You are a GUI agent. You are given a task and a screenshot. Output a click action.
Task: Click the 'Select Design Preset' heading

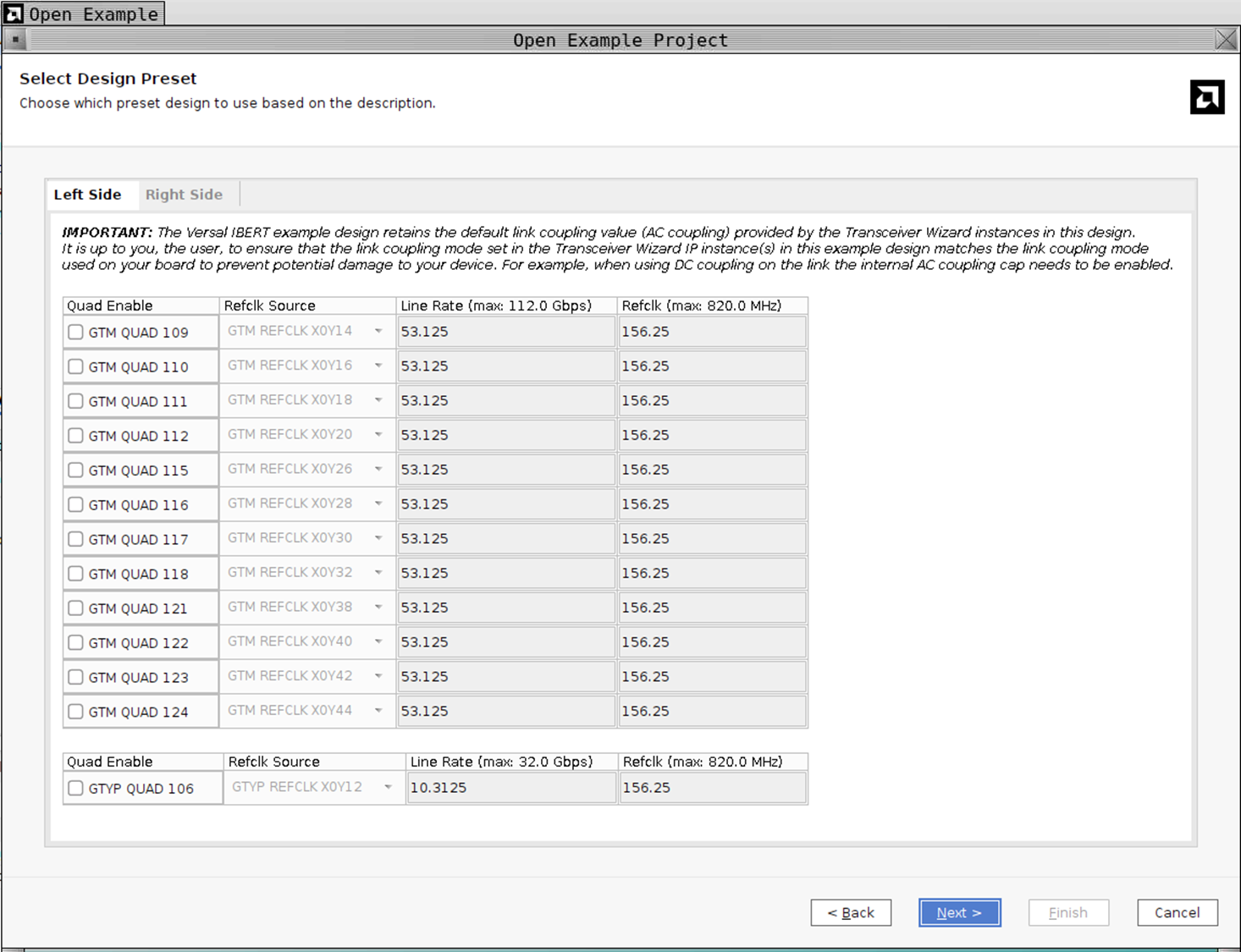pyautogui.click(x=108, y=79)
